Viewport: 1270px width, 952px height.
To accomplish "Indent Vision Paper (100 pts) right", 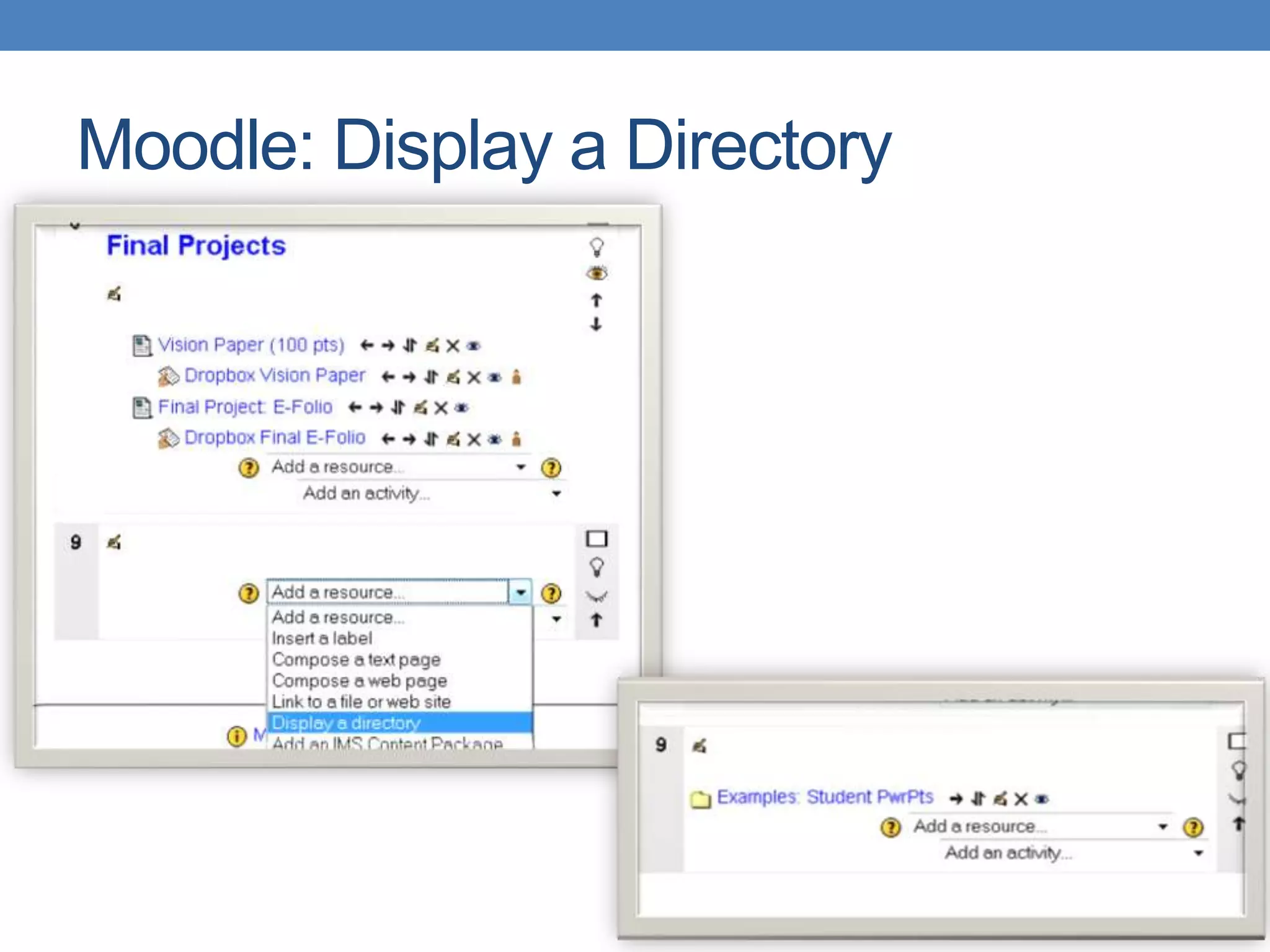I will (388, 345).
